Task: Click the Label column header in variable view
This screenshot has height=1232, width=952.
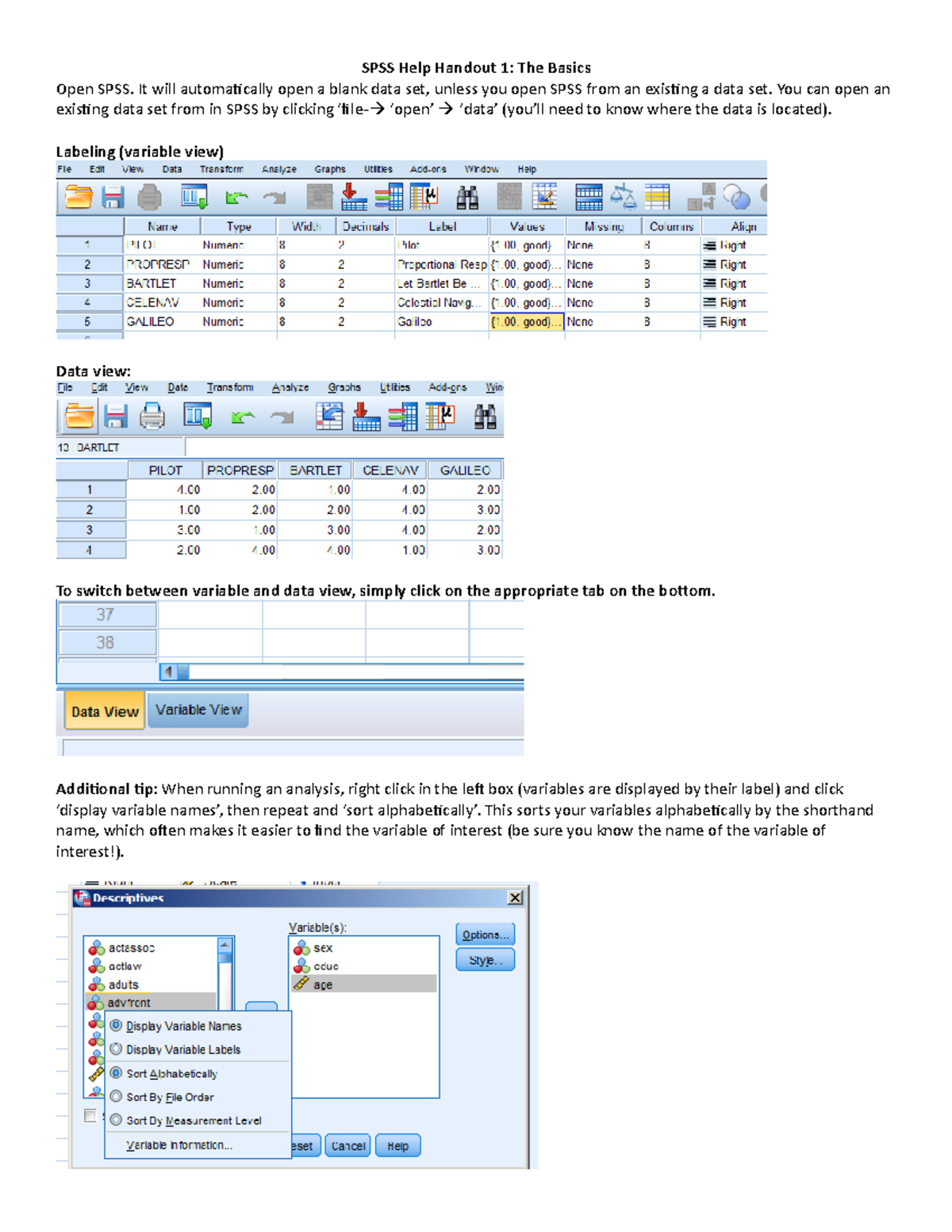Action: point(442,226)
